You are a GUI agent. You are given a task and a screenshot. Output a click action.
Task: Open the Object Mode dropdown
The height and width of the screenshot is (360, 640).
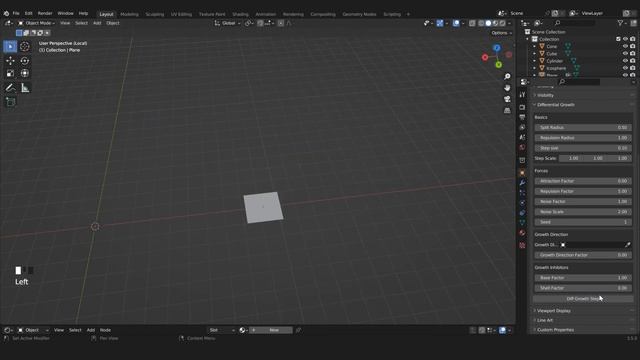pyautogui.click(x=36, y=23)
